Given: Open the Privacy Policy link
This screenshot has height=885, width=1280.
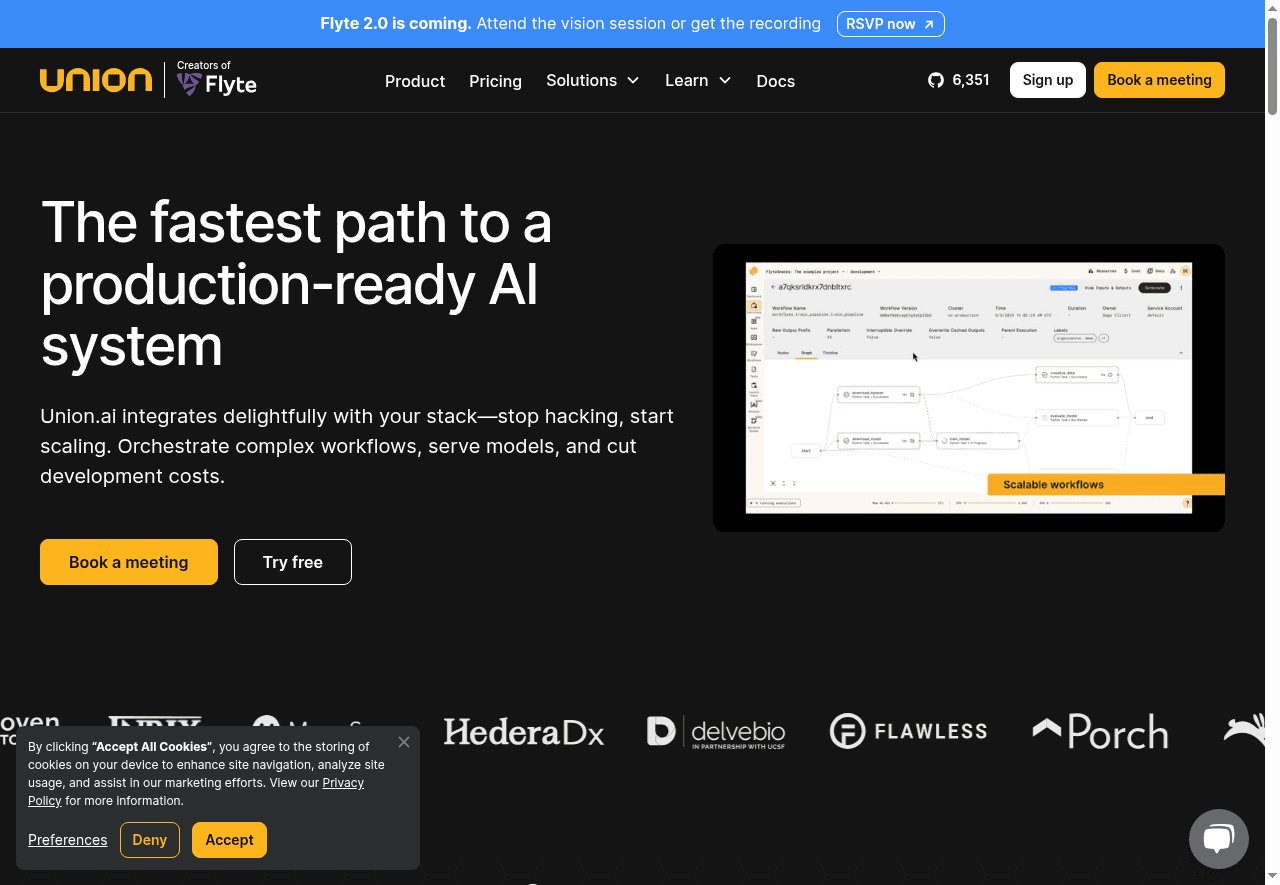Looking at the screenshot, I should click(343, 783).
